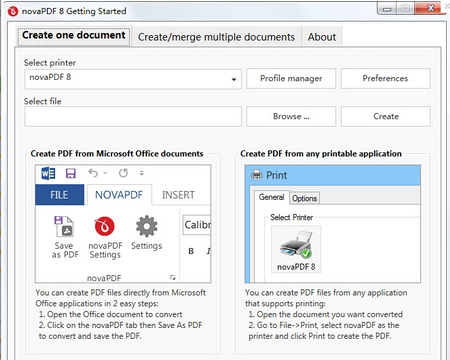The image size is (450, 360).
Task: Click the undo arrow in Office preview
Action: point(93,173)
